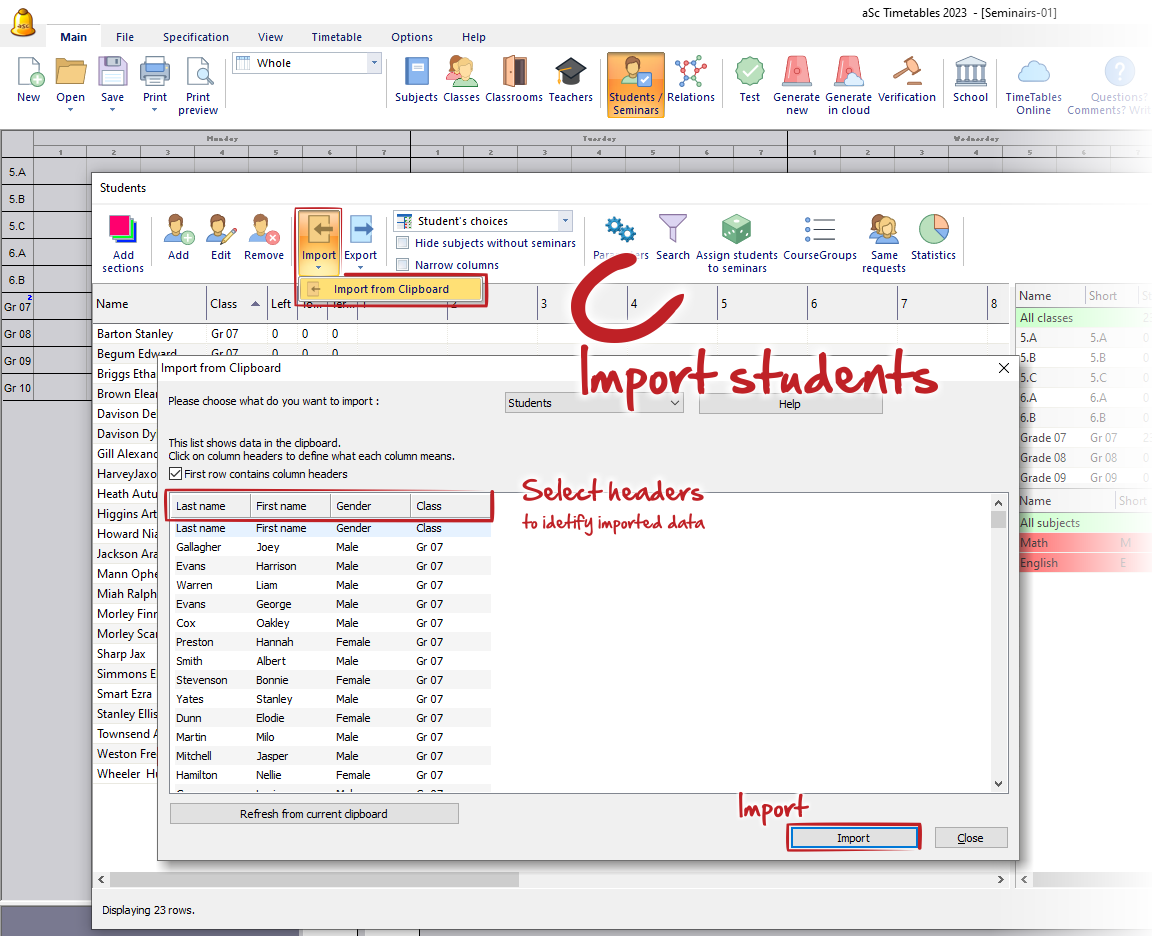Screen dimensions: 1152x936
Task: Run the timetable Test
Action: [x=750, y=79]
